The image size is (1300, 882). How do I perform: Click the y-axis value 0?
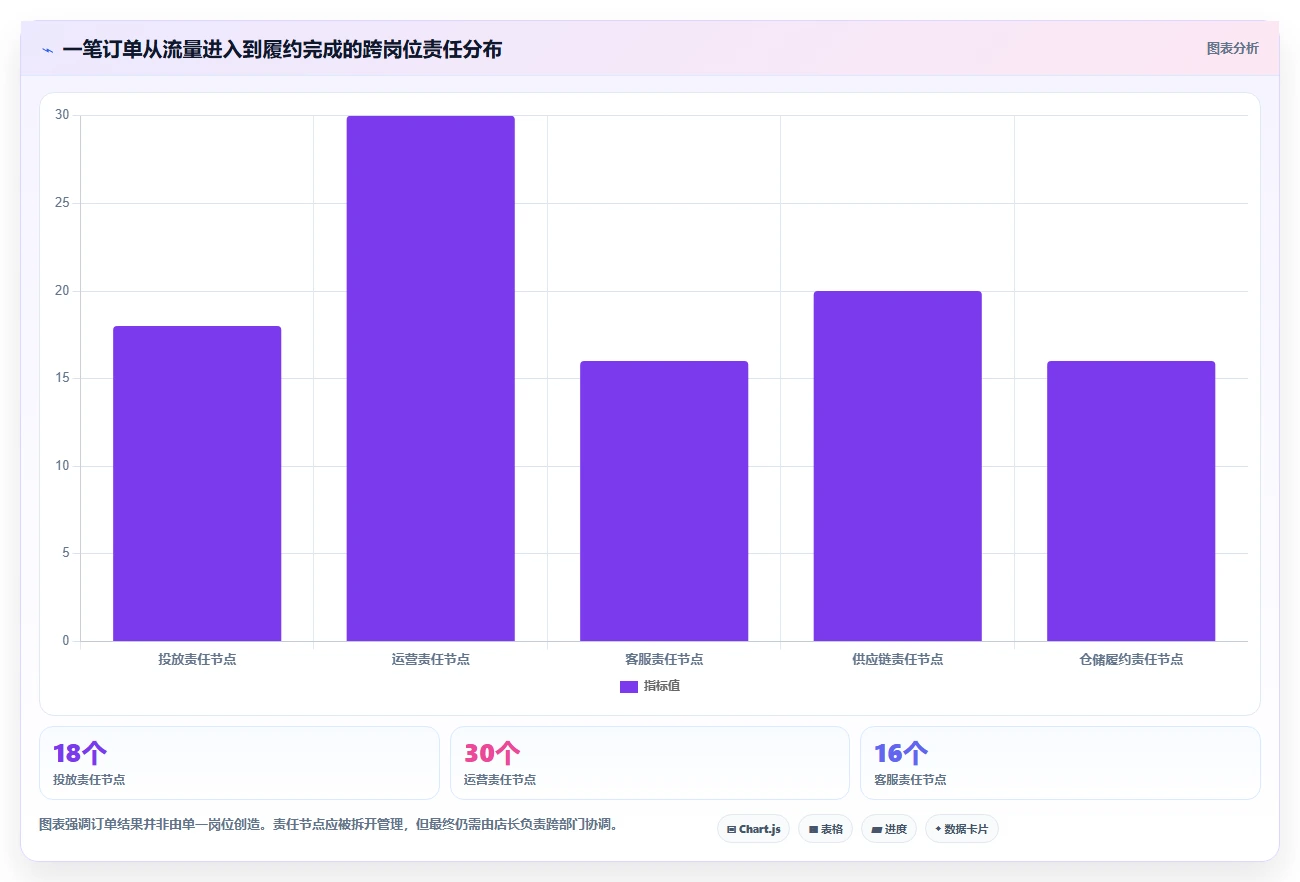[66, 641]
